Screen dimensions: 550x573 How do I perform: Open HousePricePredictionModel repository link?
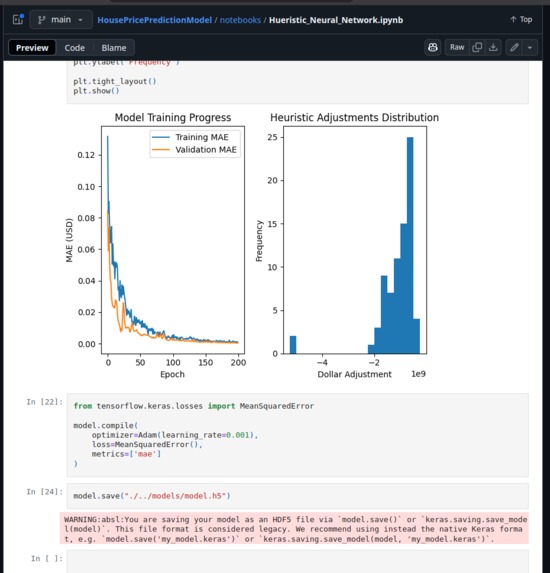[x=155, y=20]
